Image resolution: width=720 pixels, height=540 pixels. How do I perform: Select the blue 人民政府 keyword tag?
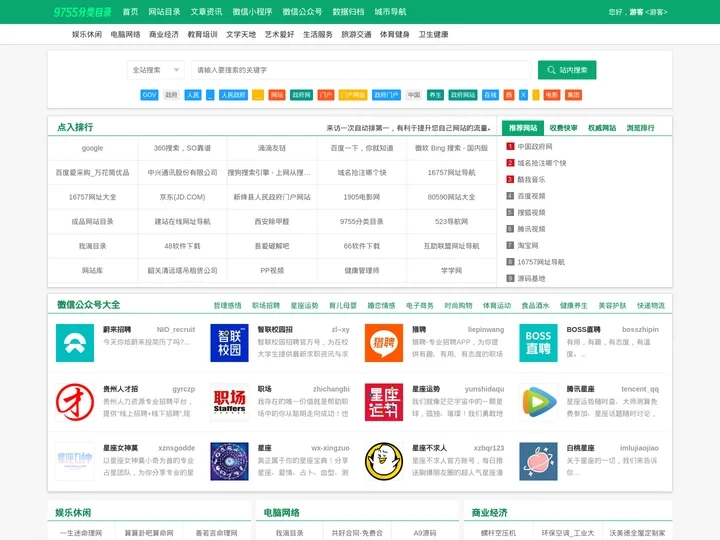click(233, 95)
